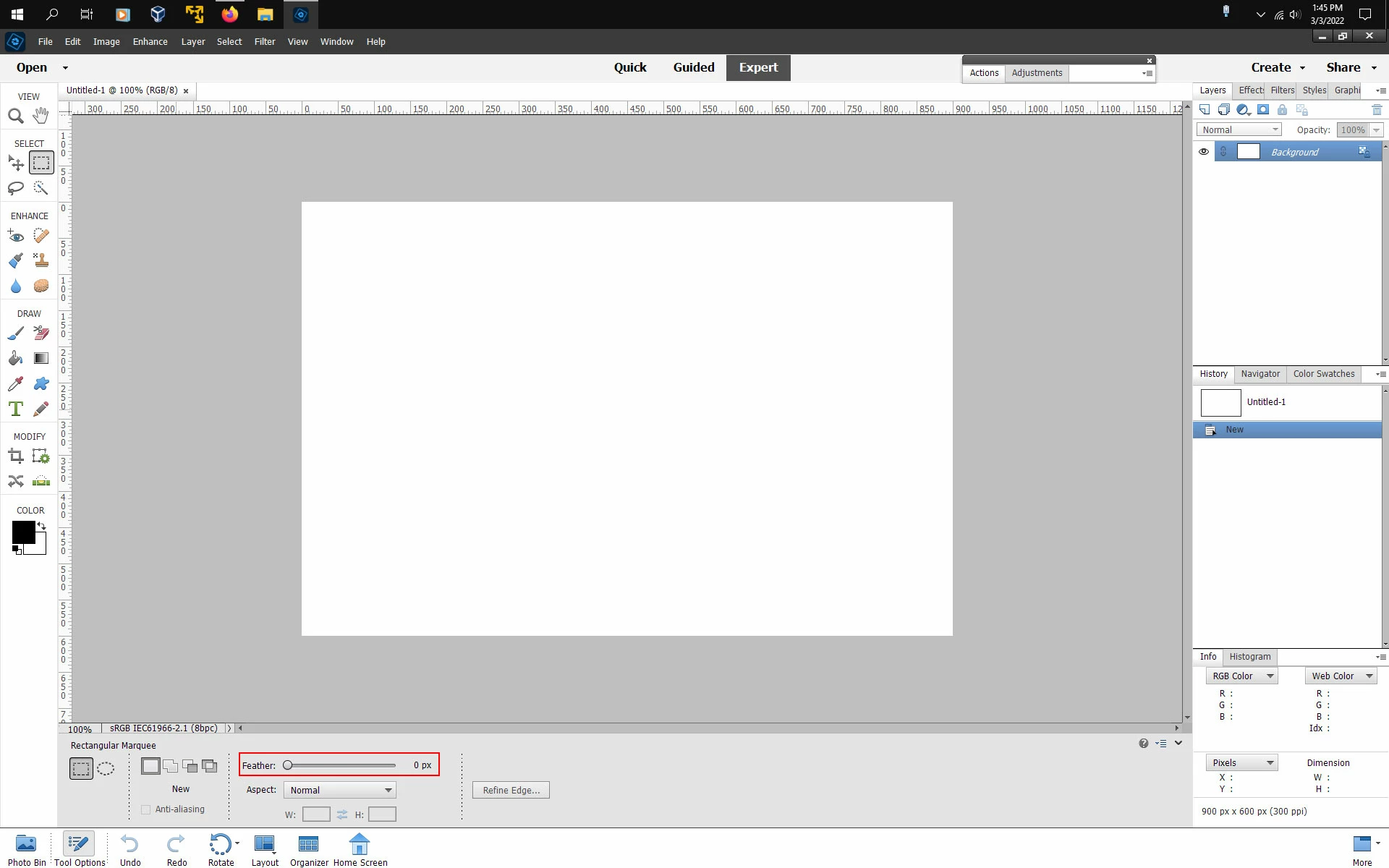Select the Horizontal Type tool
The height and width of the screenshot is (868, 1389).
[x=15, y=409]
